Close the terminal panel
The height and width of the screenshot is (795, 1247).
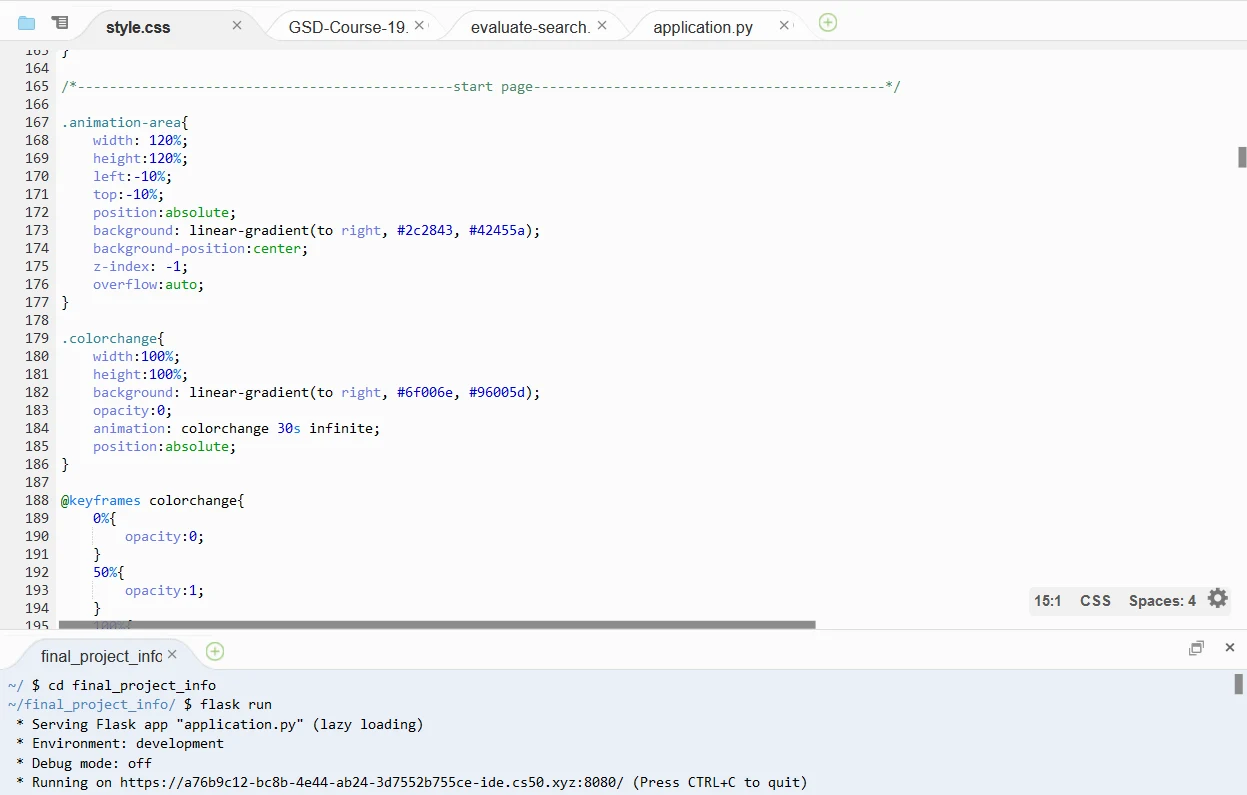coord(1230,648)
